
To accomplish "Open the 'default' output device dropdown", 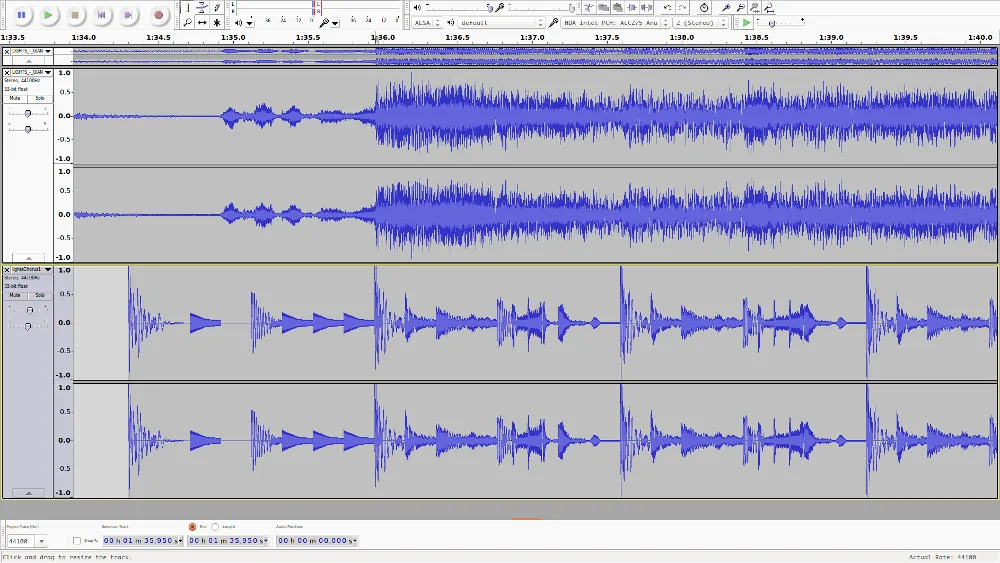I will pos(501,22).
